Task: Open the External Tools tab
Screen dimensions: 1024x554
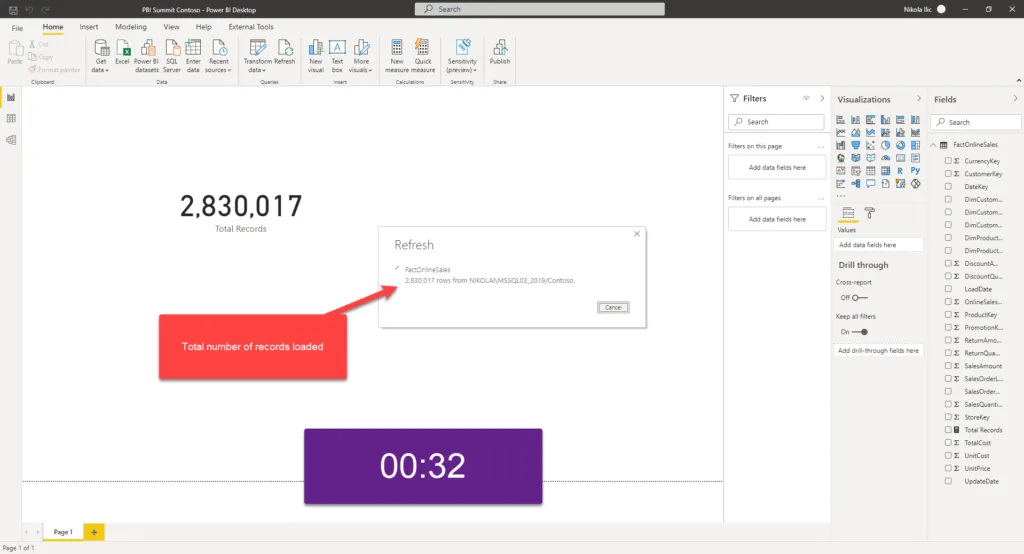Action: coord(251,27)
